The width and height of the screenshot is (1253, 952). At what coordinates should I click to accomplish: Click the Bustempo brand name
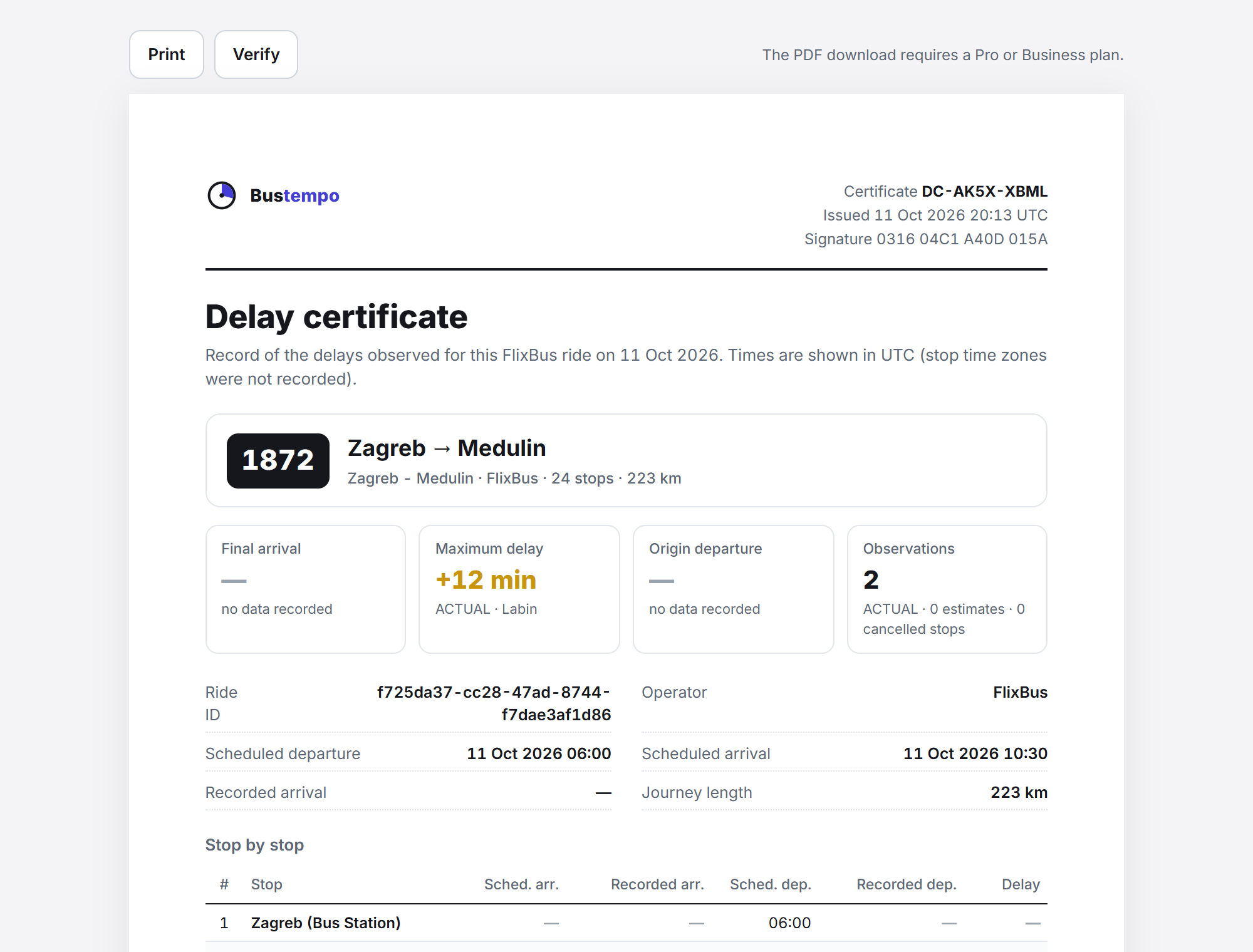coord(294,195)
